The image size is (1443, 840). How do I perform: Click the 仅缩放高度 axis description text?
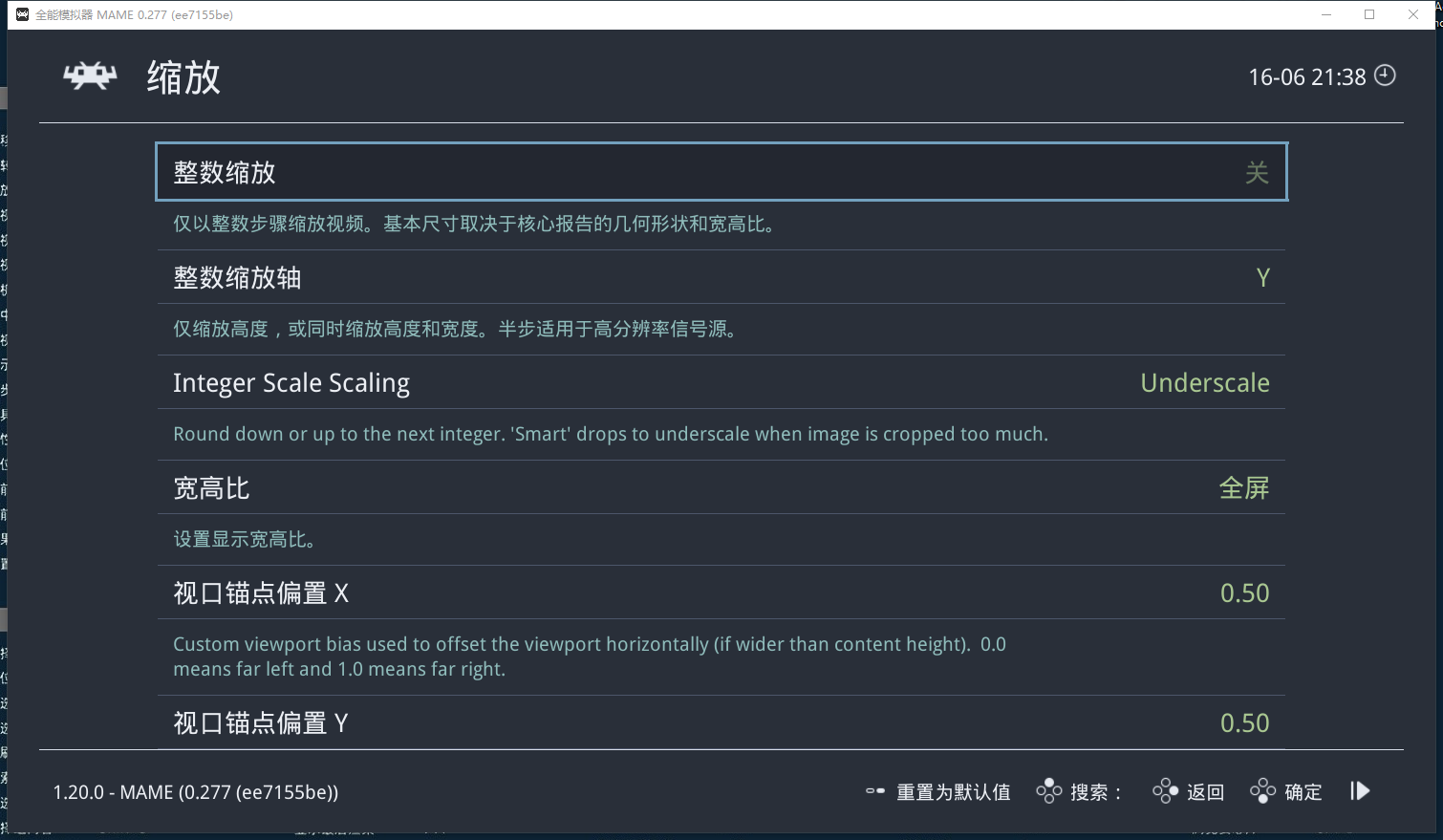pos(455,330)
